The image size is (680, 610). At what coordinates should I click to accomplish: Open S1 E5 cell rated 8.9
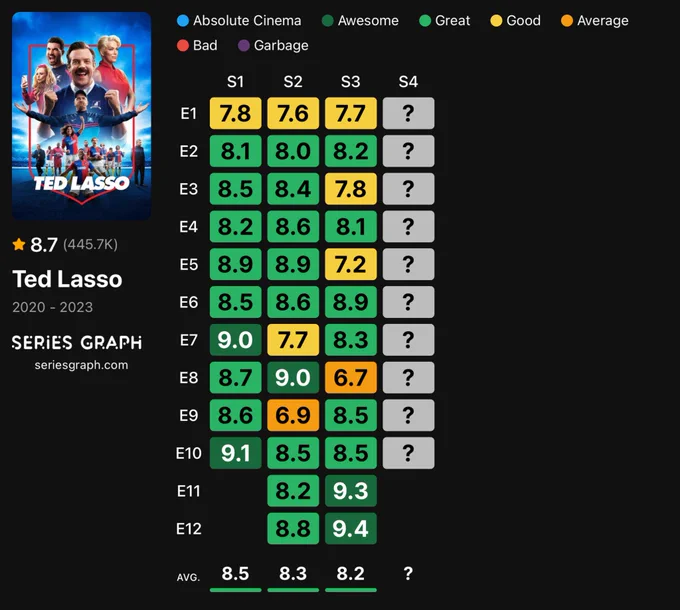235,264
